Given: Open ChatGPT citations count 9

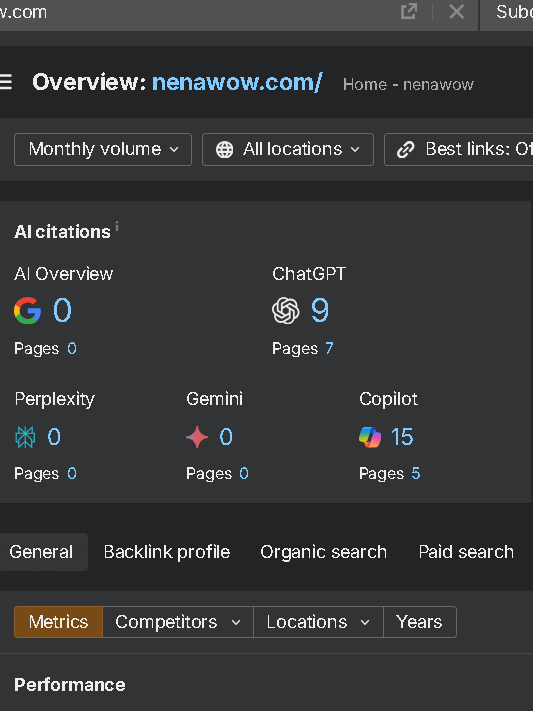Looking at the screenshot, I should (x=320, y=310).
